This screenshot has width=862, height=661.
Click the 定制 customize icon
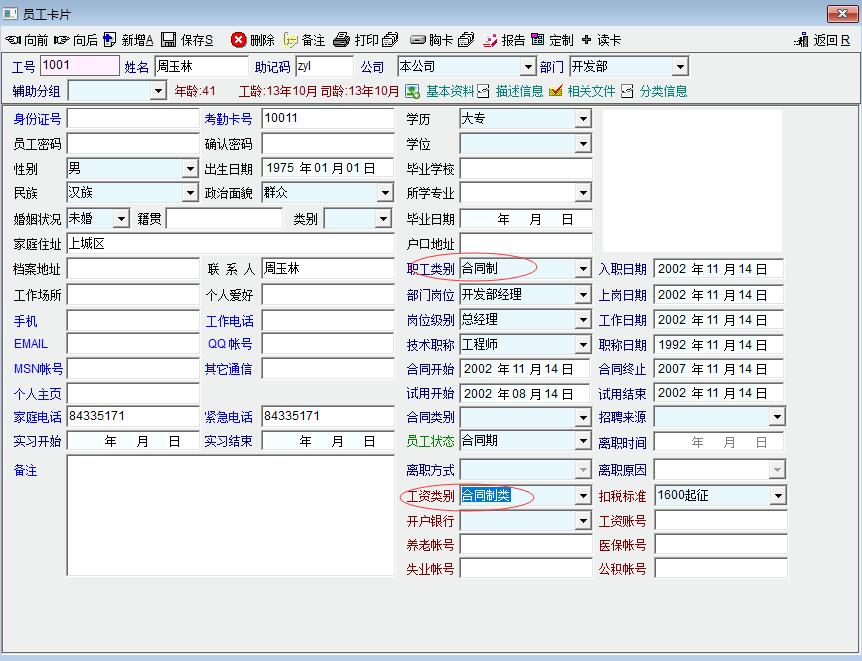point(538,40)
